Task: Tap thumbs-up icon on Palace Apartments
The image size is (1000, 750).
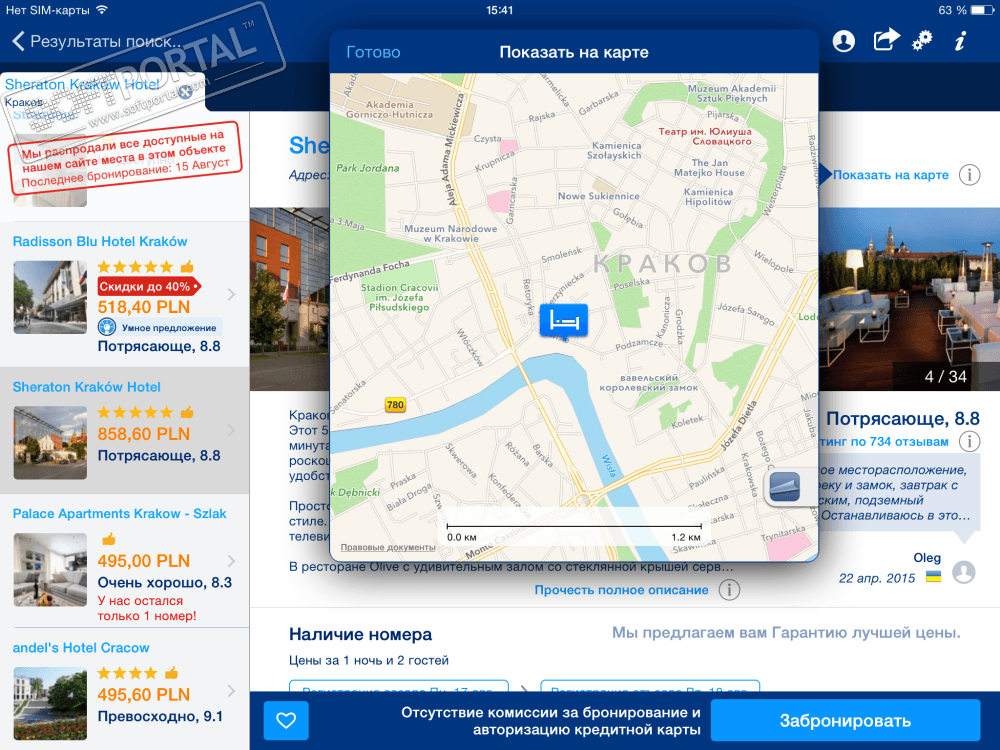Action: pos(109,540)
